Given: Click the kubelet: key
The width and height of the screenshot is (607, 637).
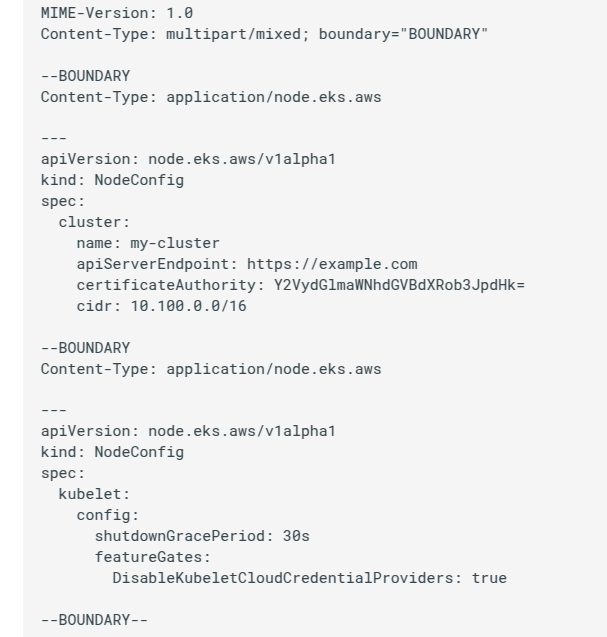Looking at the screenshot, I should click(94, 494).
